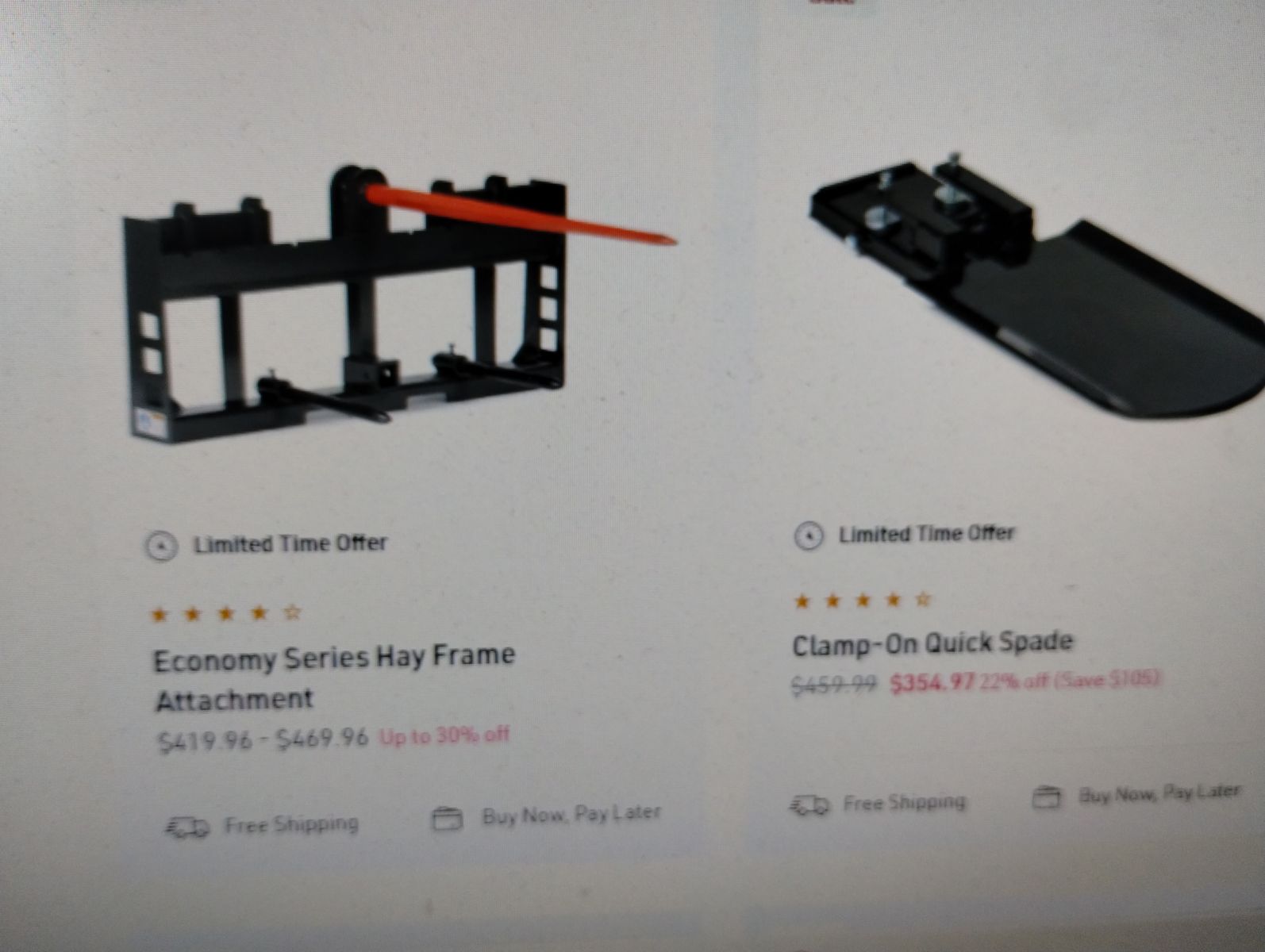Click the Buy Now, Pay Later text under the hay frame
The image size is (1265, 952).
(571, 815)
